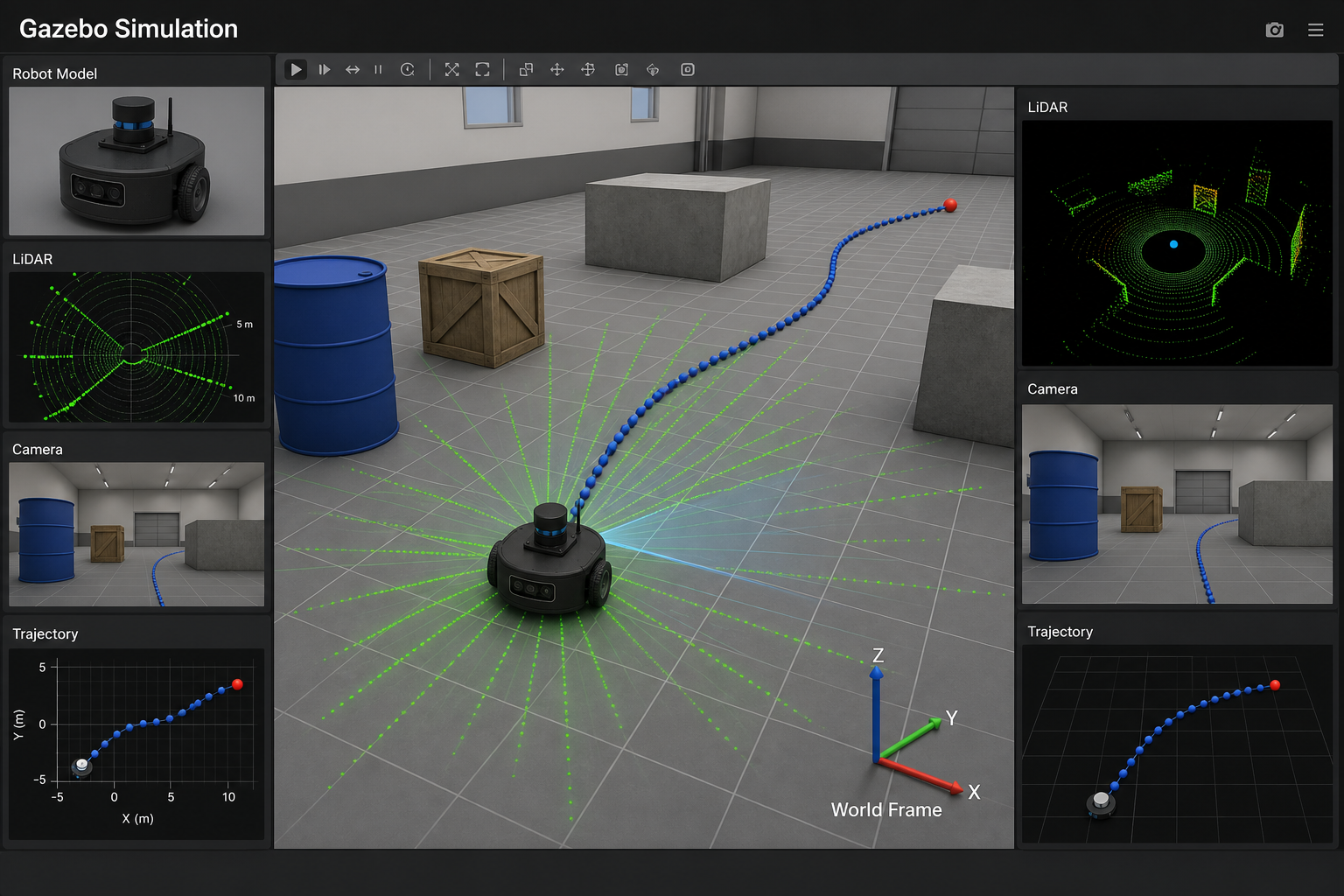Click the right Camera panel title
This screenshot has height=896, width=1344.
click(1053, 388)
